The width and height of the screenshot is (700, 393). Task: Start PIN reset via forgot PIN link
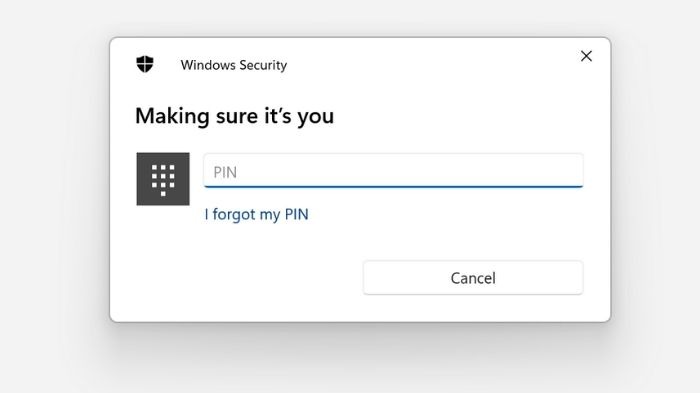pyautogui.click(x=256, y=214)
